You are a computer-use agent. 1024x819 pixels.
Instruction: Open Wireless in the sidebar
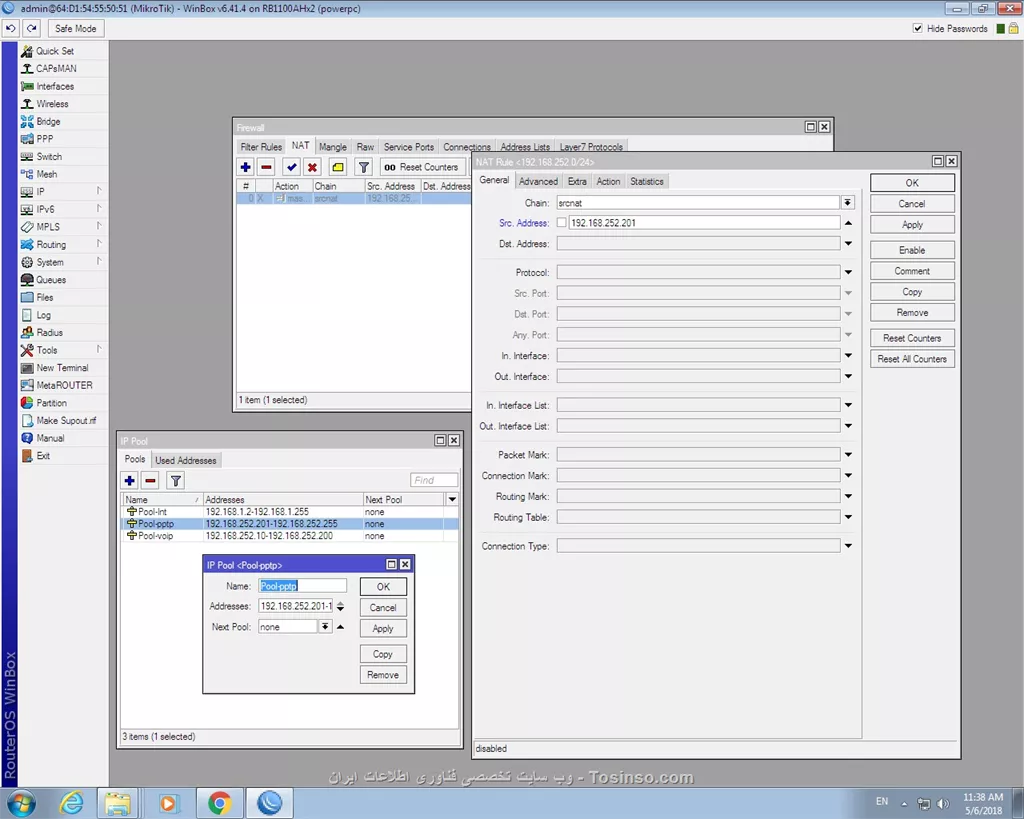click(52, 104)
